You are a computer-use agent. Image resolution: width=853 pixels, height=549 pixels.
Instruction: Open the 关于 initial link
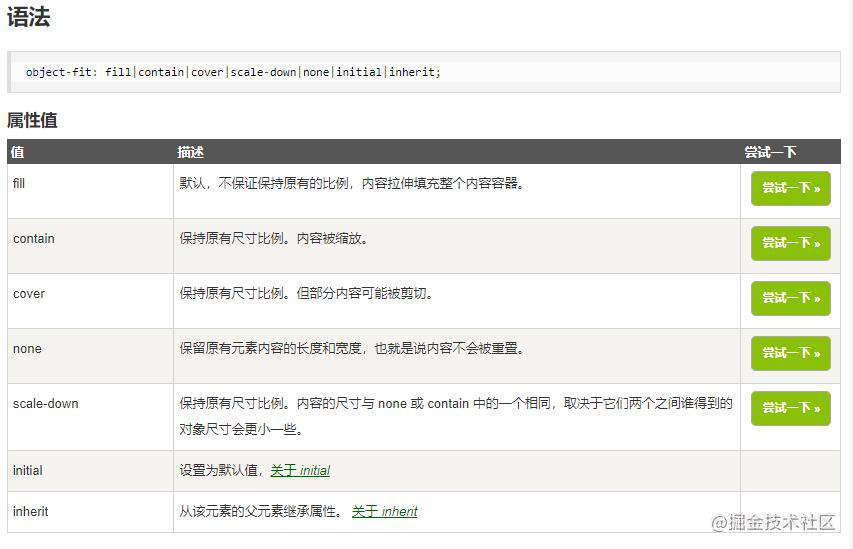tap(300, 470)
